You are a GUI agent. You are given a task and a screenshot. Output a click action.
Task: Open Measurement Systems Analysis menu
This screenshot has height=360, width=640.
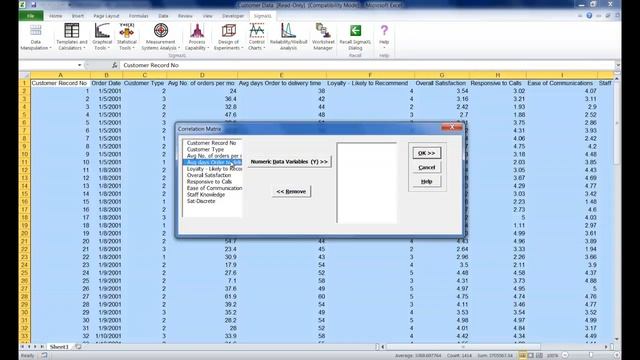[x=160, y=38]
